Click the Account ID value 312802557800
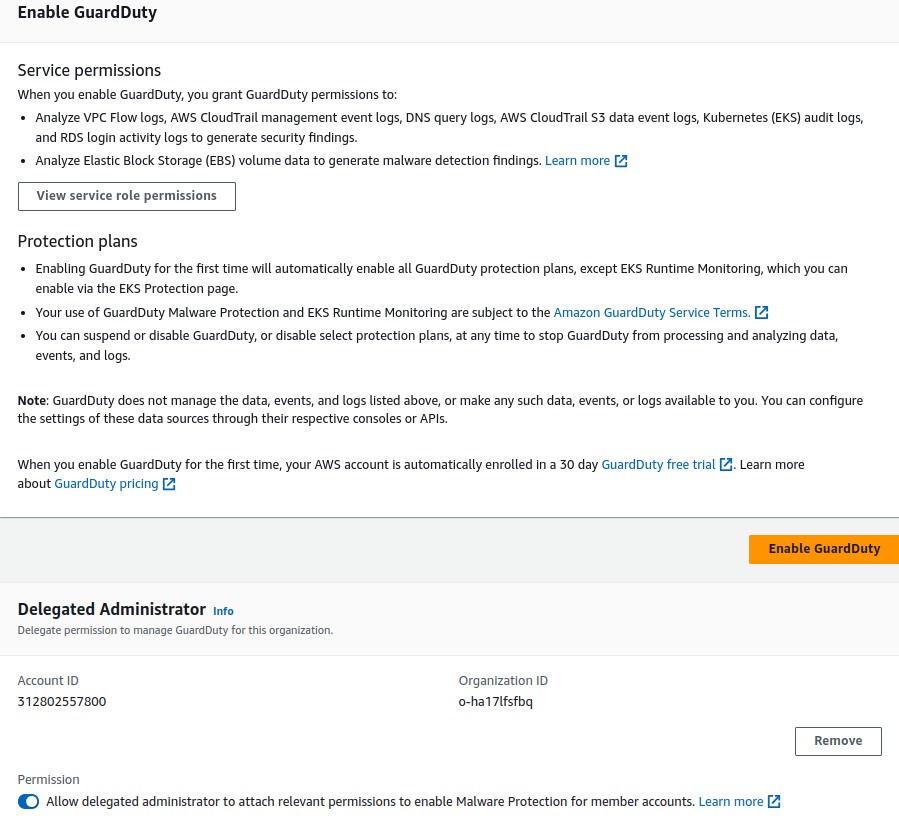 tap(62, 701)
